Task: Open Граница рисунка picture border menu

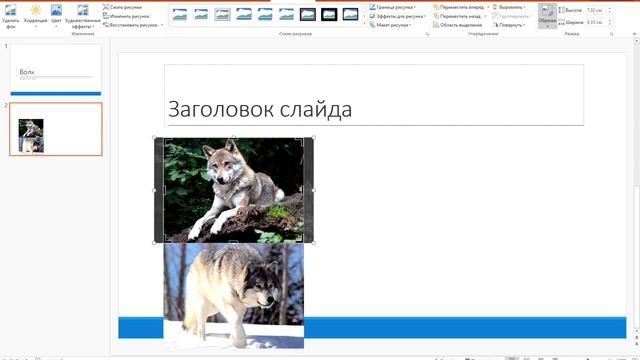Action: click(393, 7)
